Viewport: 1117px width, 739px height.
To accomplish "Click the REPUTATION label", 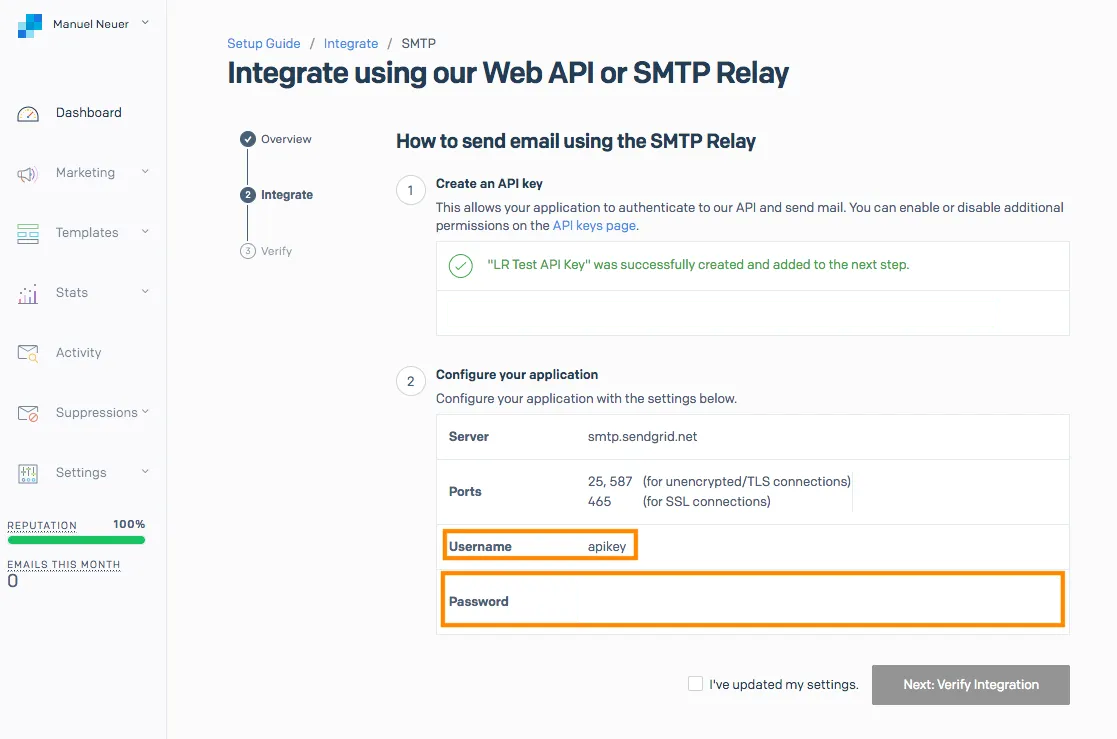I will (42, 525).
